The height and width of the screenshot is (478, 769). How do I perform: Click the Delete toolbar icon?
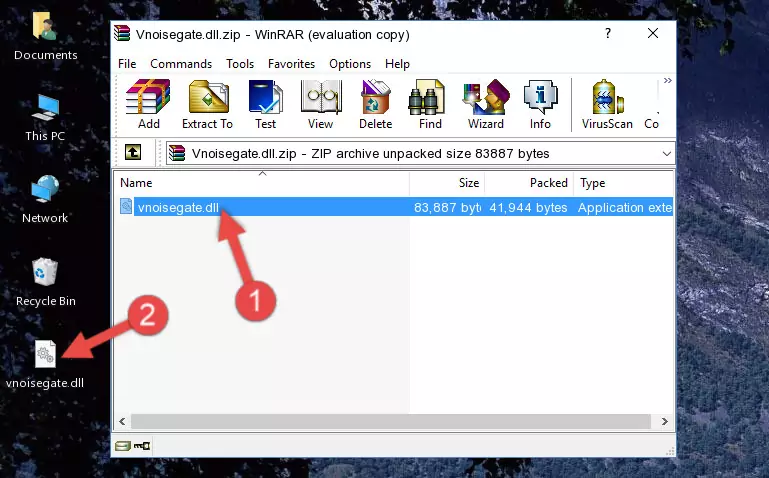(376, 104)
